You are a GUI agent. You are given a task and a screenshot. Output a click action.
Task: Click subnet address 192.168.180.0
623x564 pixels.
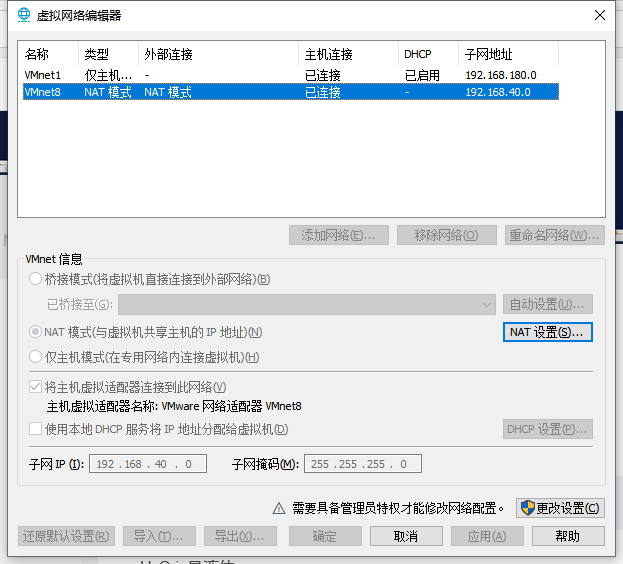pyautogui.click(x=501, y=75)
